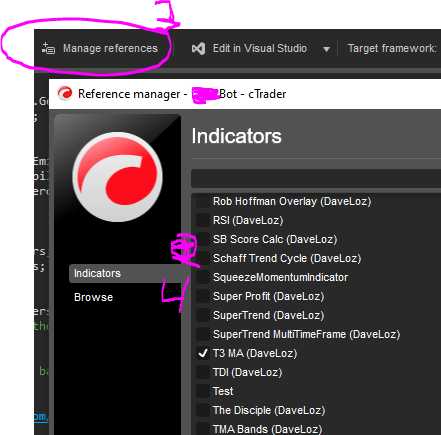
Task: Tick SuperTrend MultiTimeFrame (DaveLoz) checkbox
Action: [x=203, y=334]
